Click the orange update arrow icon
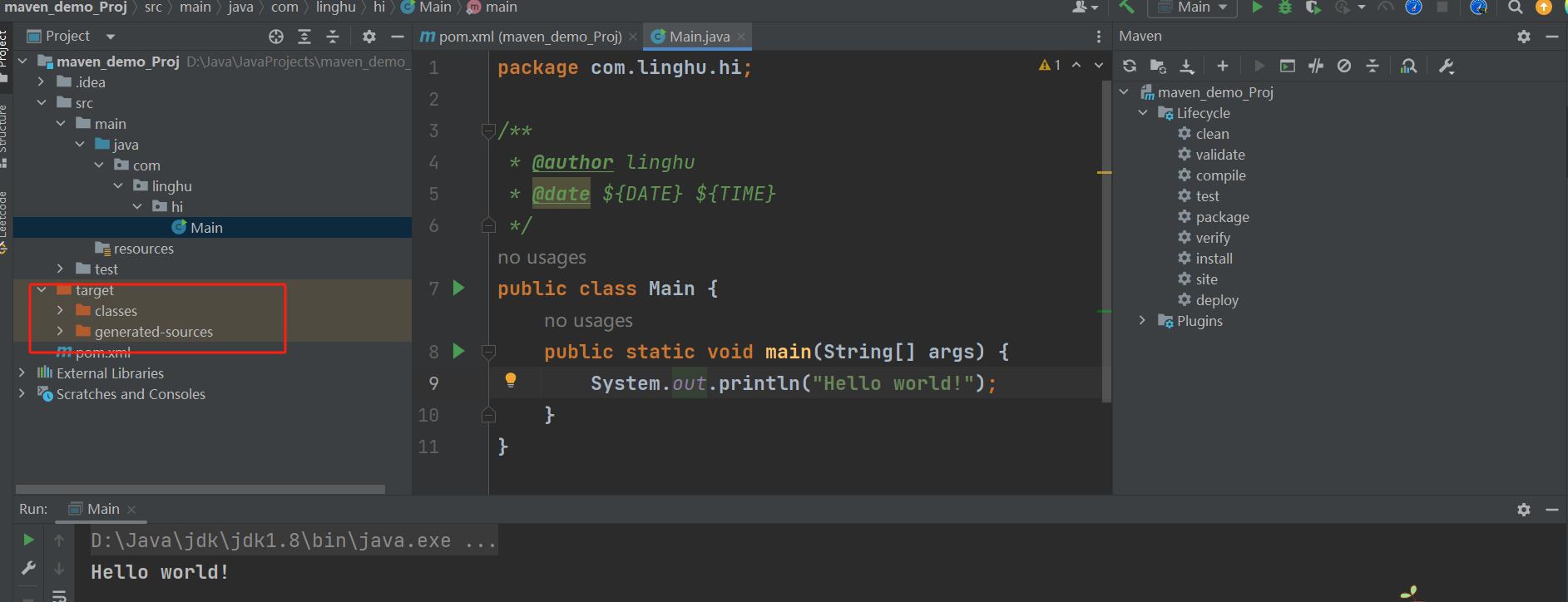Screen dimensions: 1568x602 click(x=1544, y=7)
